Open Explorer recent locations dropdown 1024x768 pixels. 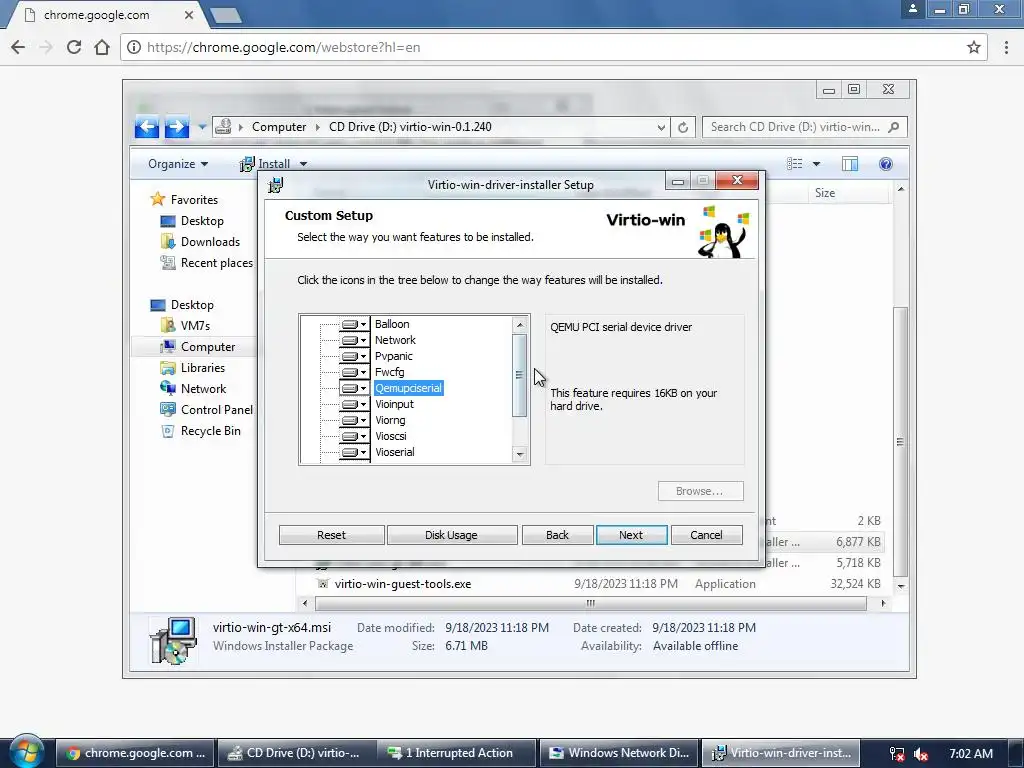[202, 127]
